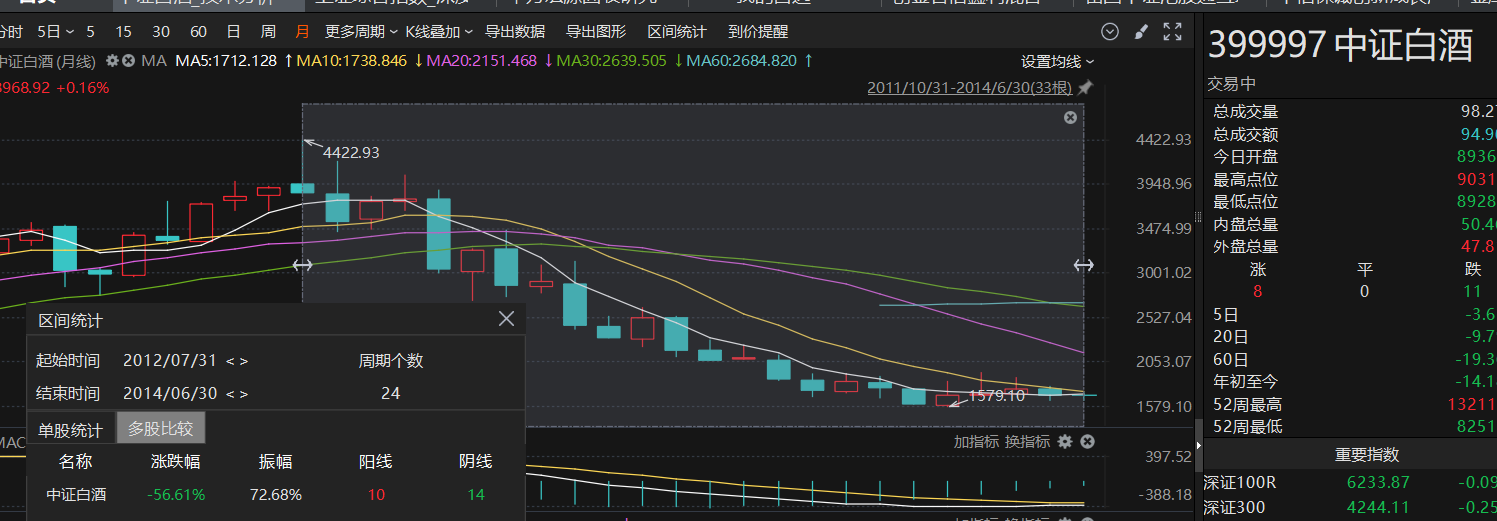Open MACD sub-chart settings gear

[x=1065, y=442]
